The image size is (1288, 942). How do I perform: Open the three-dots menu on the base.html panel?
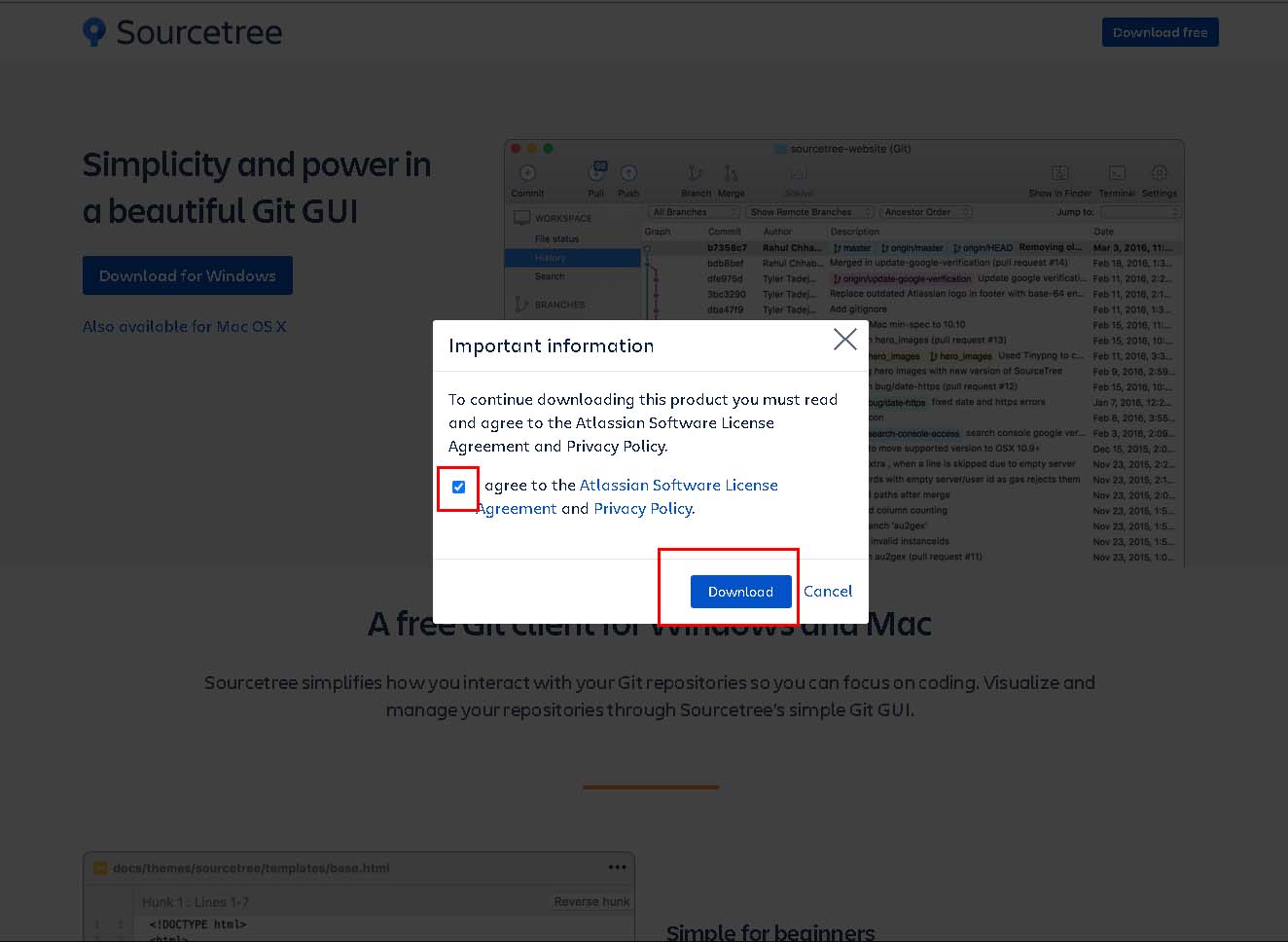click(618, 867)
